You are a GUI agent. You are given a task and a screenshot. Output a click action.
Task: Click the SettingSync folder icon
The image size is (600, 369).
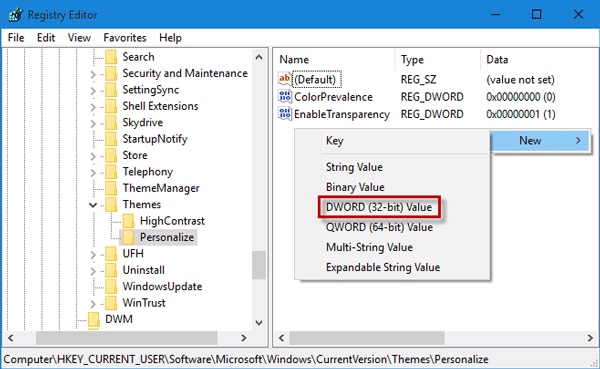pyautogui.click(x=111, y=90)
